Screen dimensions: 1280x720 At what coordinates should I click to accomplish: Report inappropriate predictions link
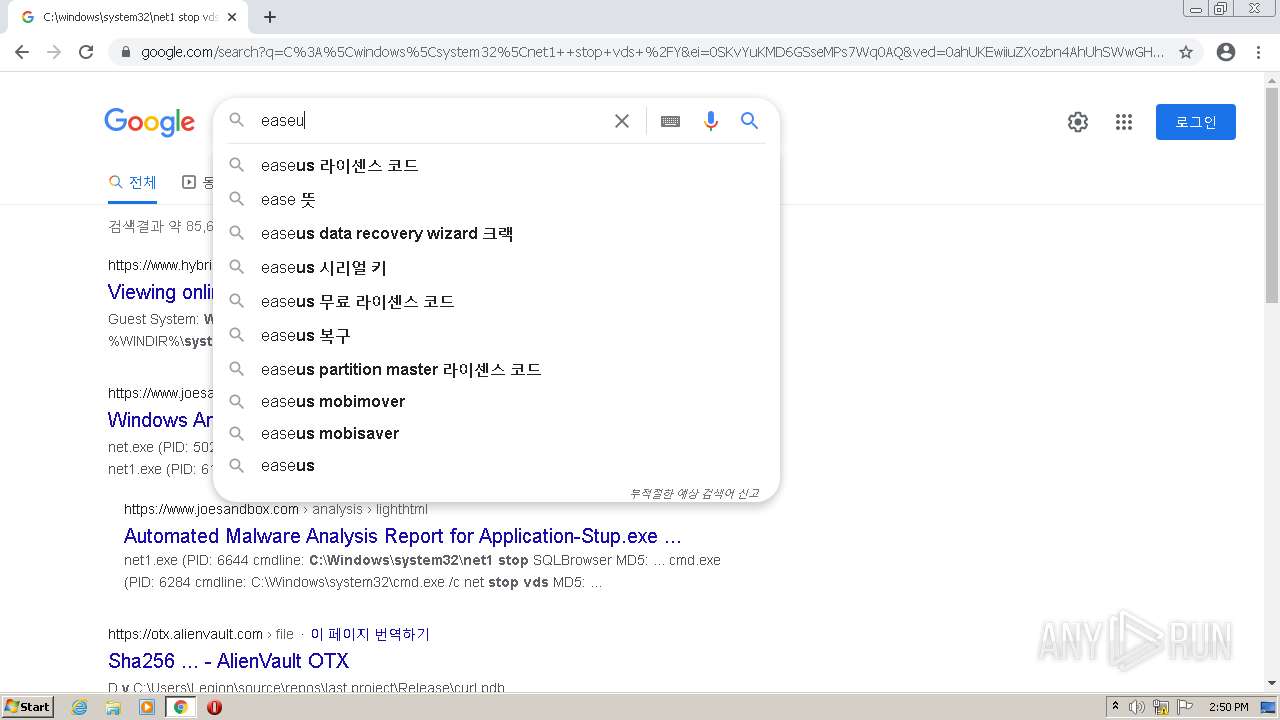(x=693, y=493)
